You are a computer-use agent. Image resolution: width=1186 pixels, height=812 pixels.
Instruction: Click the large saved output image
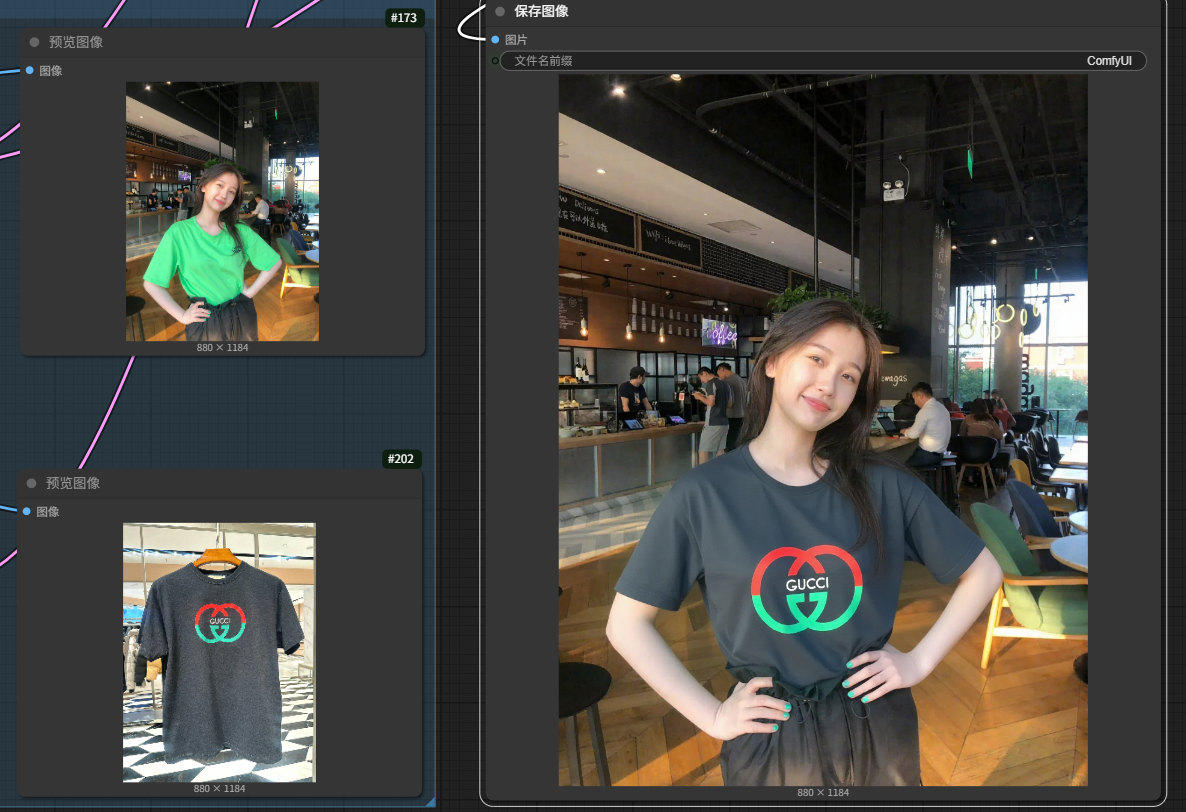click(x=822, y=430)
